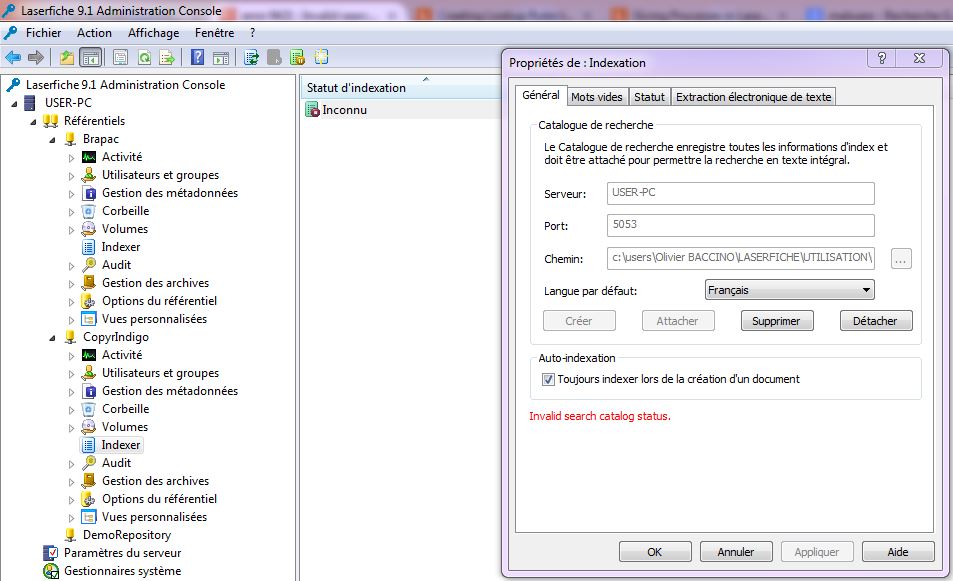953x581 pixels.
Task: Click the Forward arrow in toolbar
Action: coord(36,58)
